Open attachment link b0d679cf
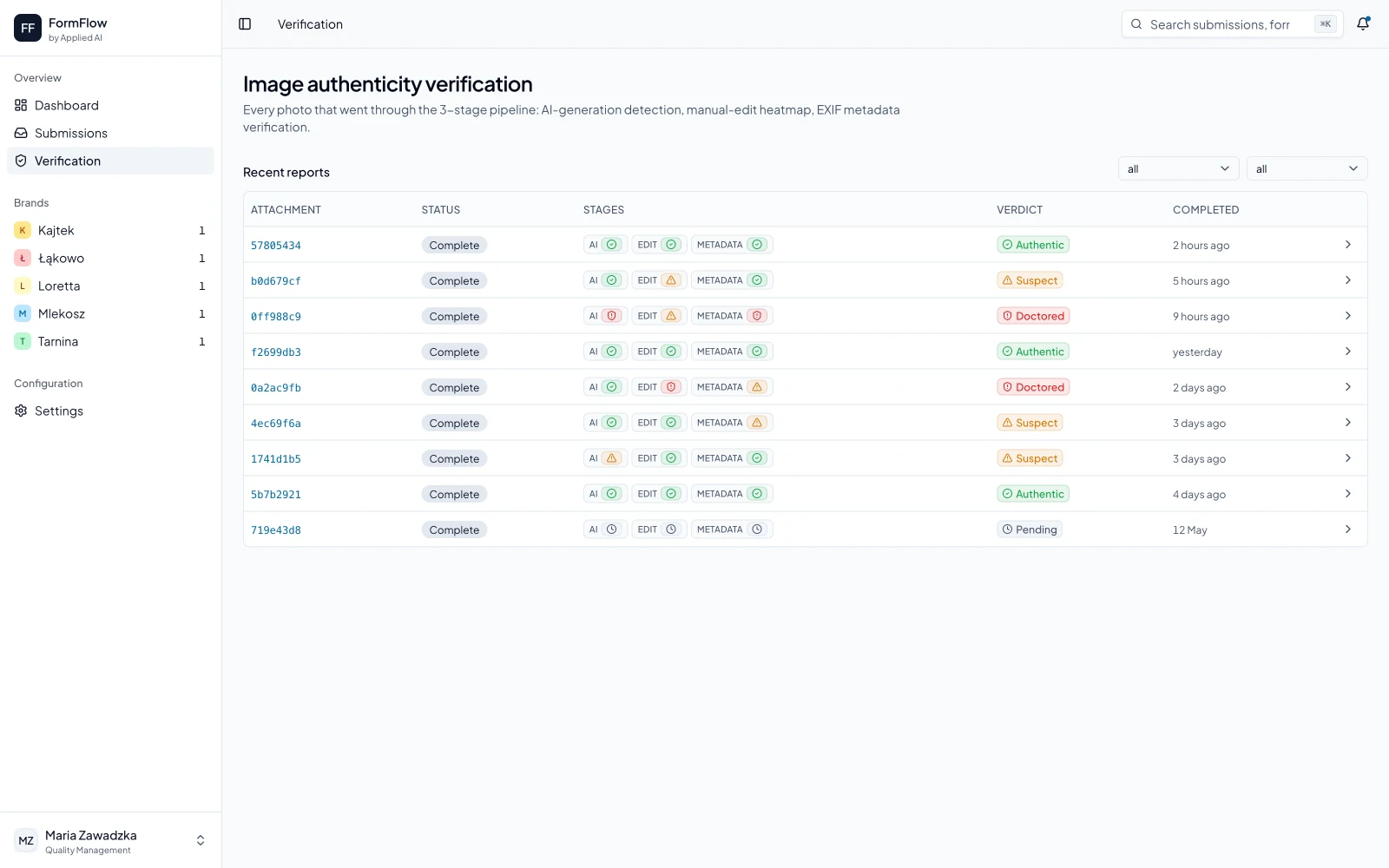The width and height of the screenshot is (1389, 868). pos(276,281)
